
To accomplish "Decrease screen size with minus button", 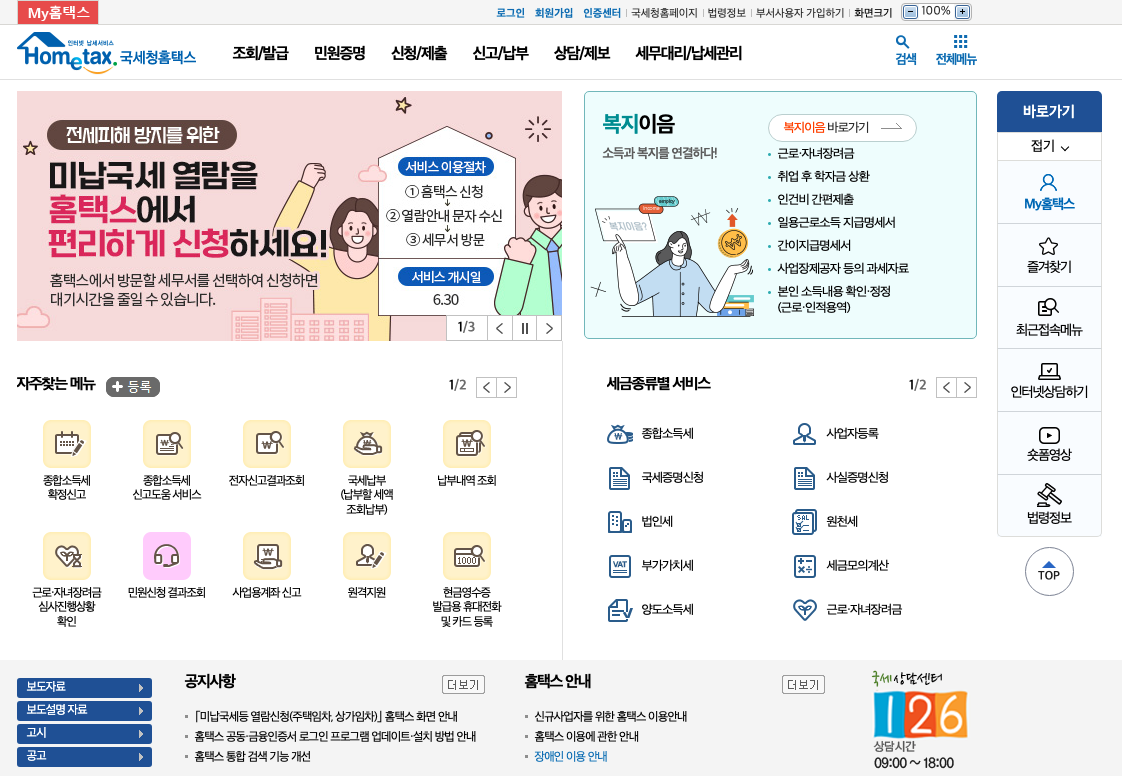I will click(910, 12).
